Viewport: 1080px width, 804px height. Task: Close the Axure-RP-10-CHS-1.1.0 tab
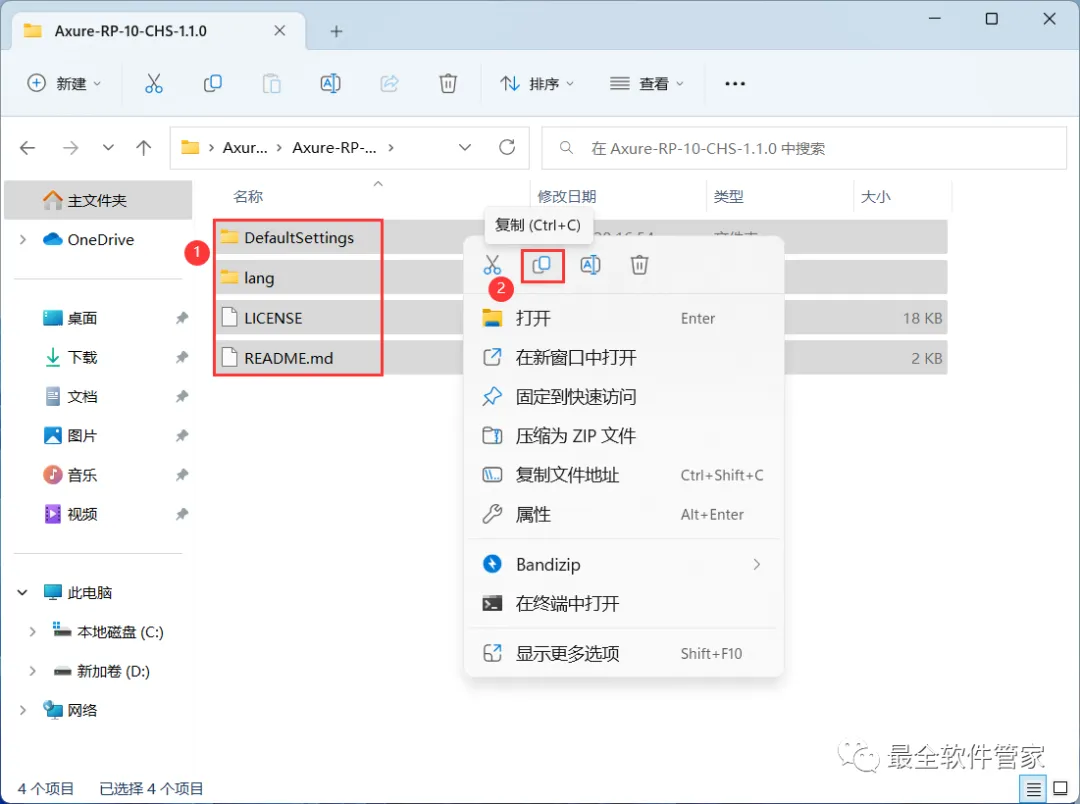click(280, 30)
